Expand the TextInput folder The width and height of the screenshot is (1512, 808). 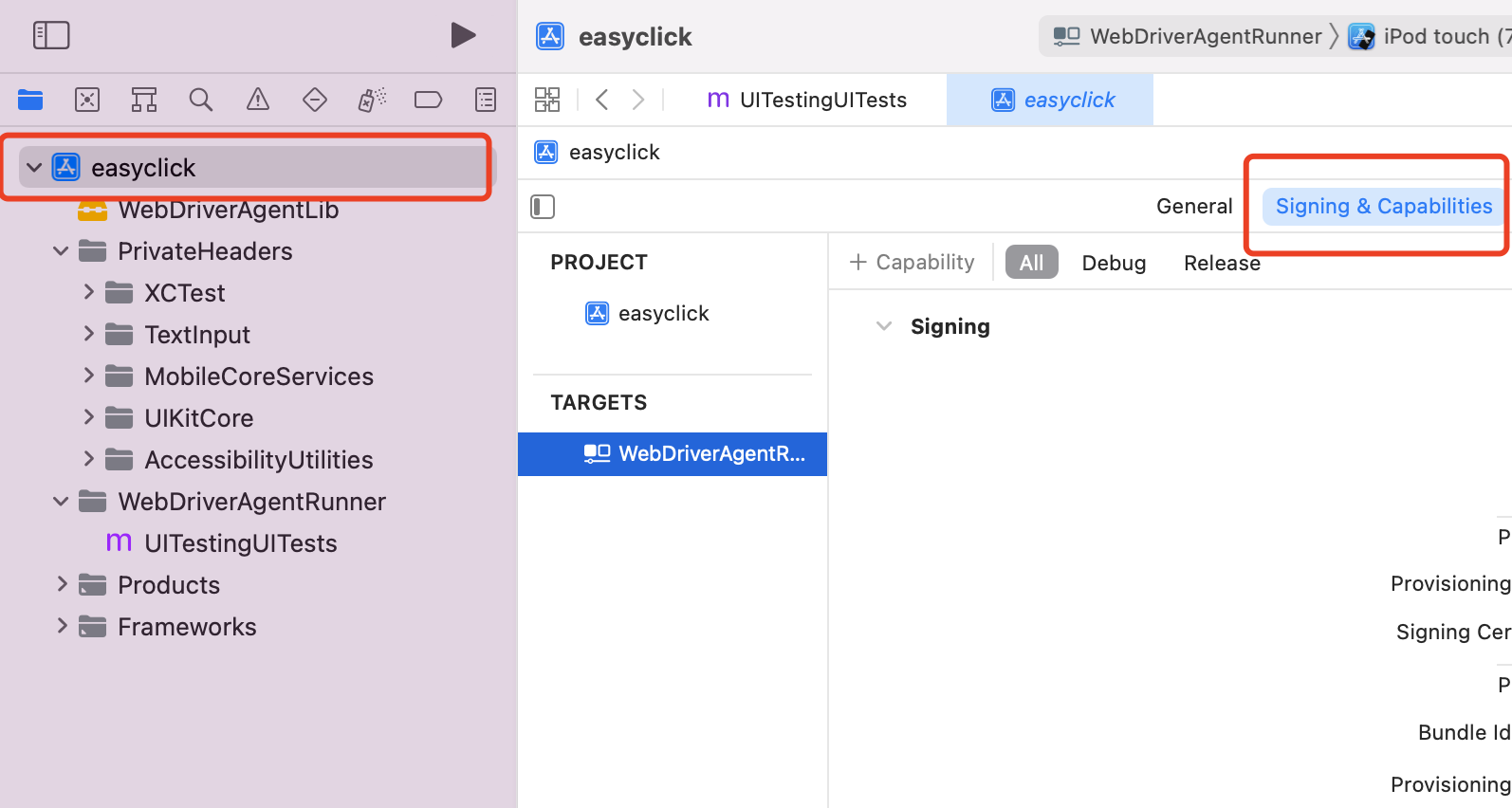pyautogui.click(x=88, y=334)
